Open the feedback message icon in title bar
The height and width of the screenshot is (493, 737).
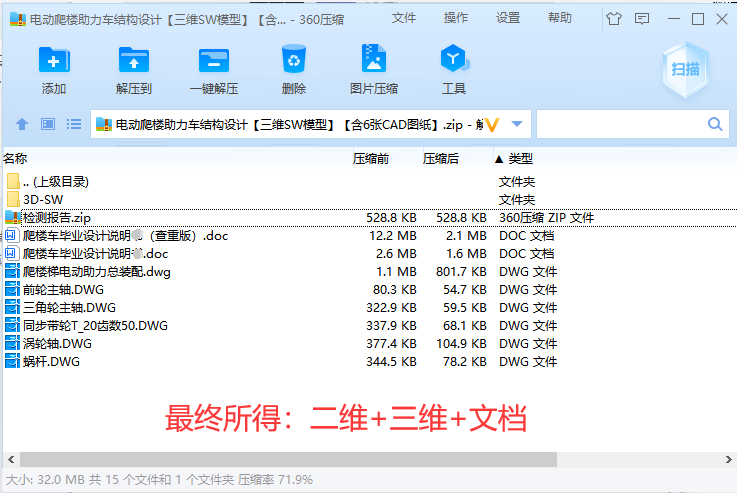(x=642, y=19)
